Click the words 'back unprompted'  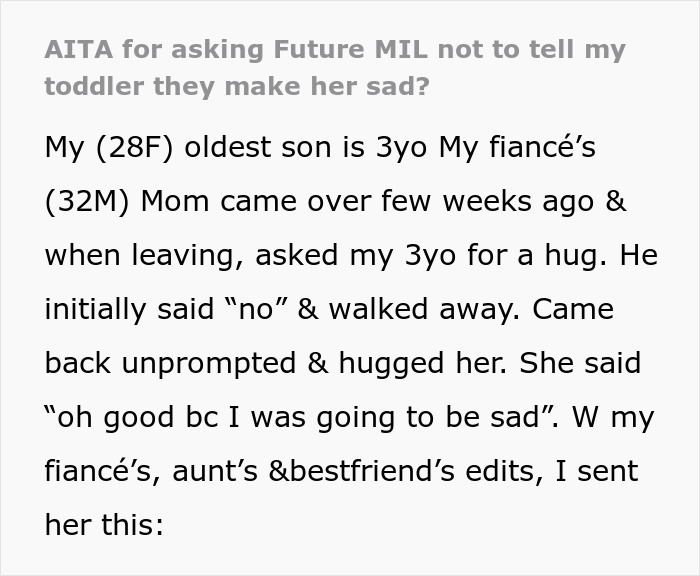170,363
